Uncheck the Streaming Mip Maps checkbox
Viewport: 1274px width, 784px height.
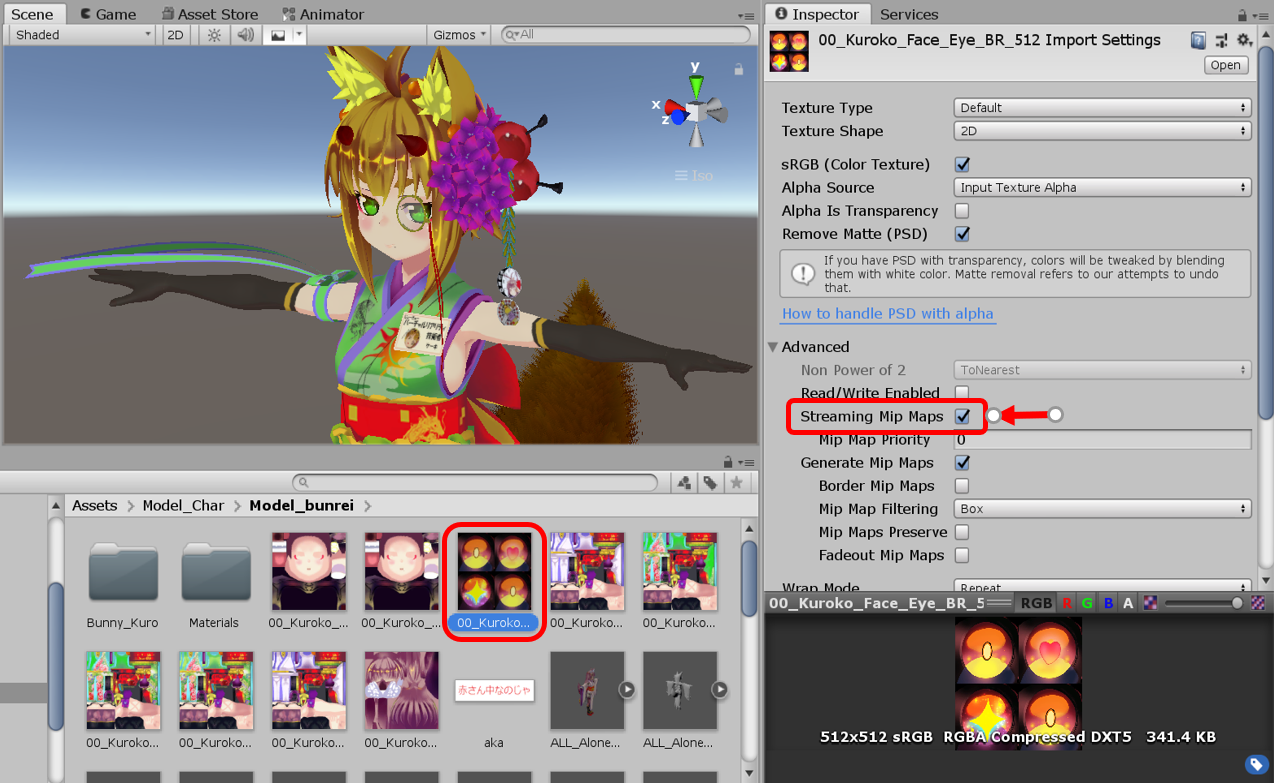click(x=962, y=416)
